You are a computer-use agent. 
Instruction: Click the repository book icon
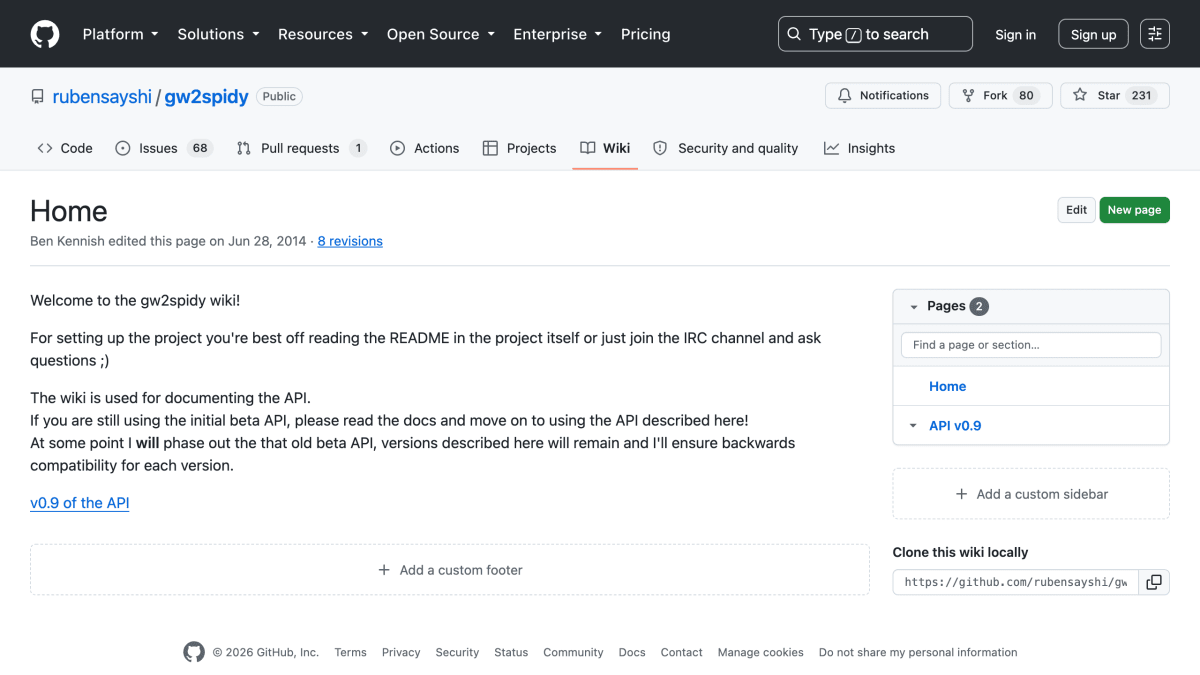pos(38,97)
